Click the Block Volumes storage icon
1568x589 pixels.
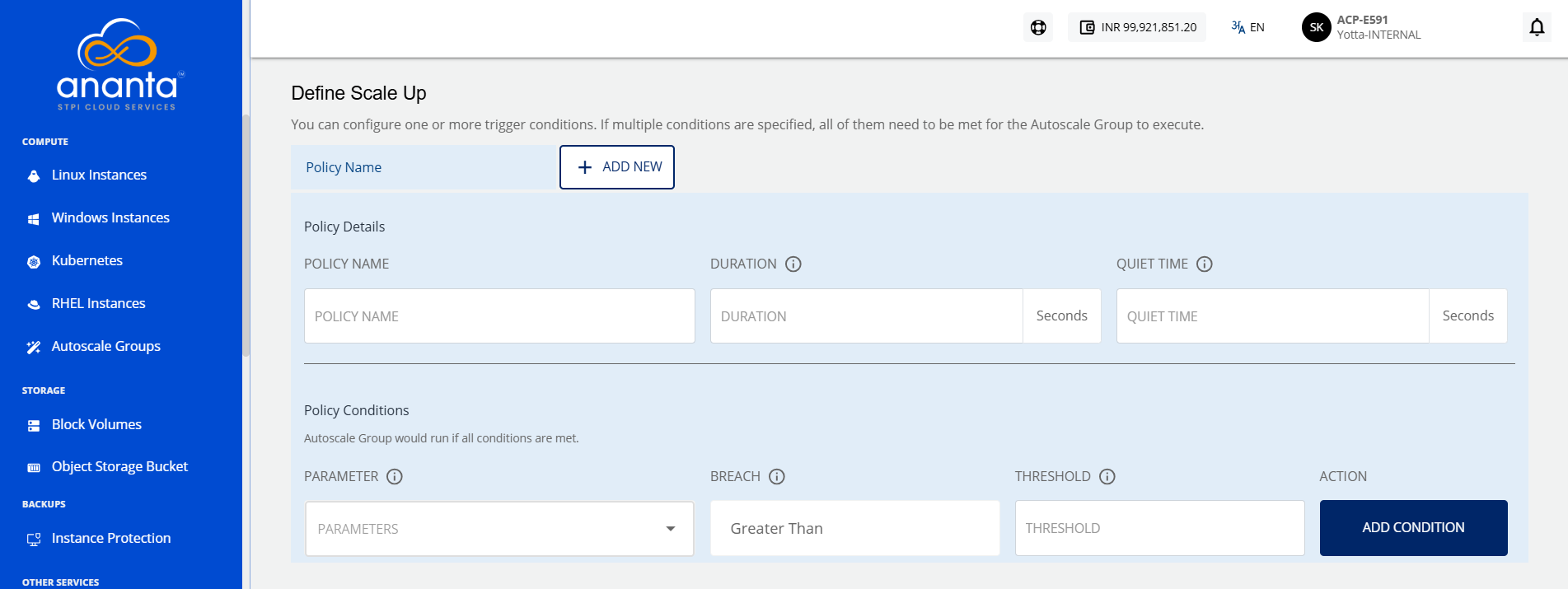34,425
